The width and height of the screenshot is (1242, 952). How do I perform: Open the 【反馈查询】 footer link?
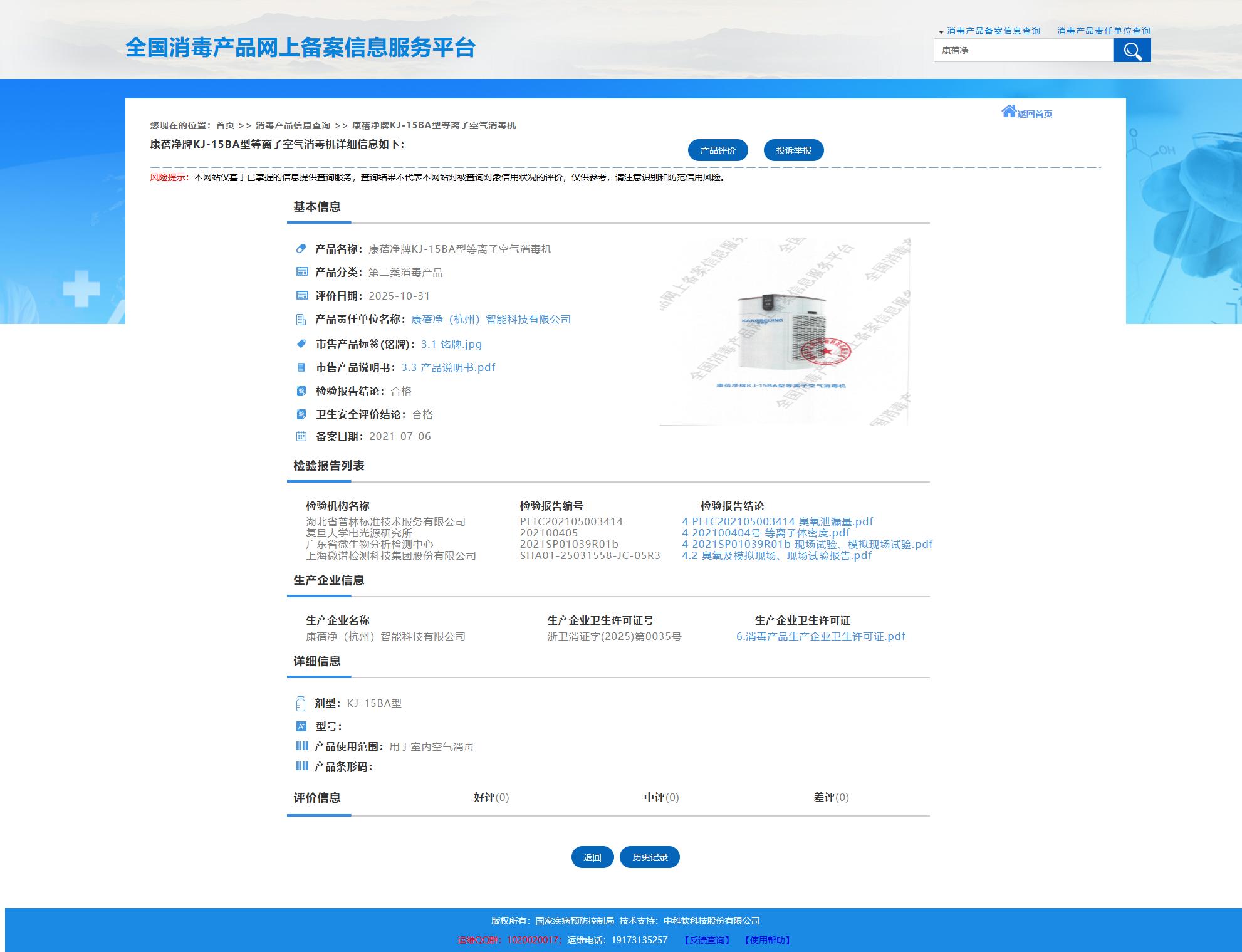click(707, 940)
